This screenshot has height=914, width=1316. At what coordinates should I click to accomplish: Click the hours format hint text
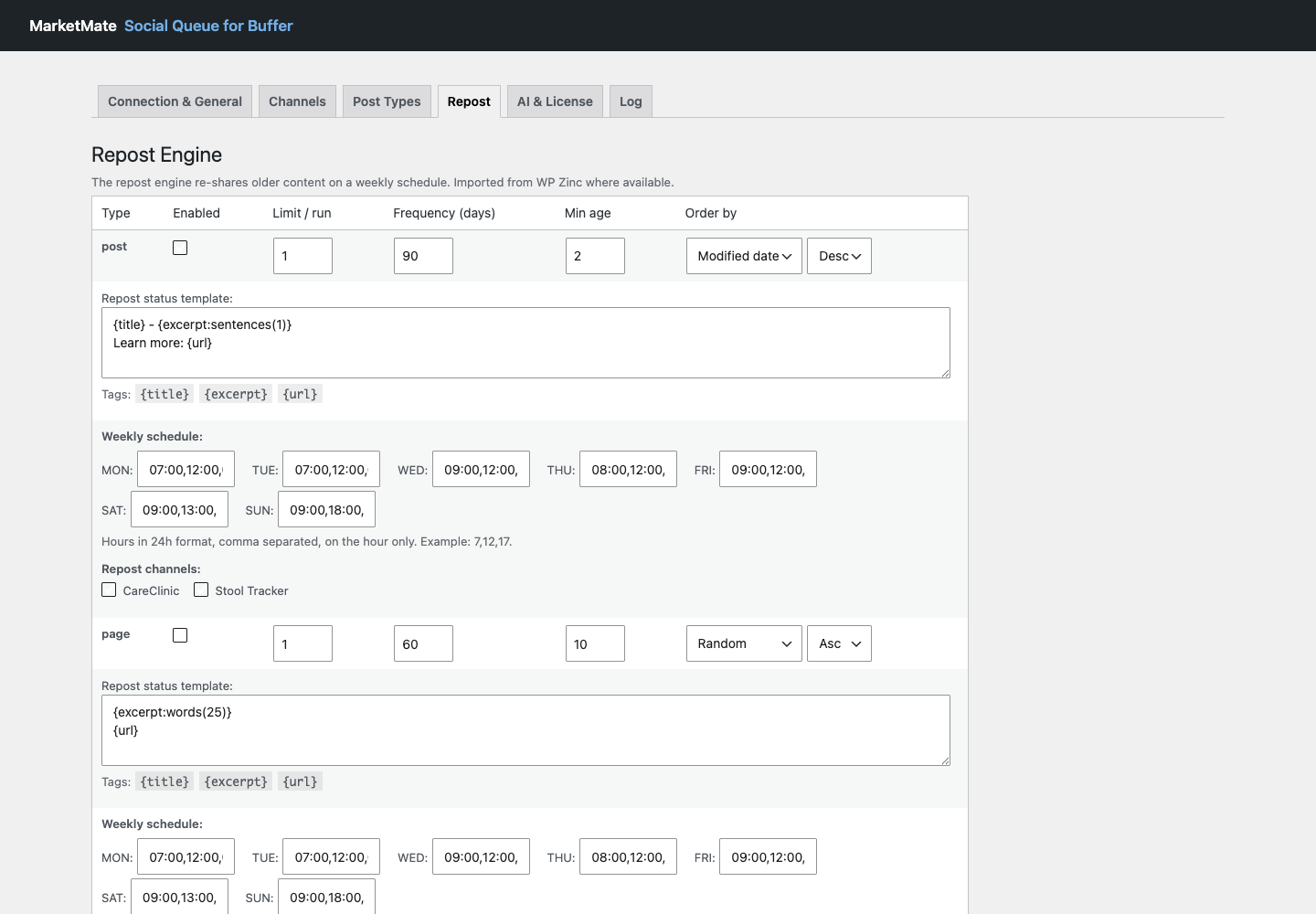(x=307, y=541)
